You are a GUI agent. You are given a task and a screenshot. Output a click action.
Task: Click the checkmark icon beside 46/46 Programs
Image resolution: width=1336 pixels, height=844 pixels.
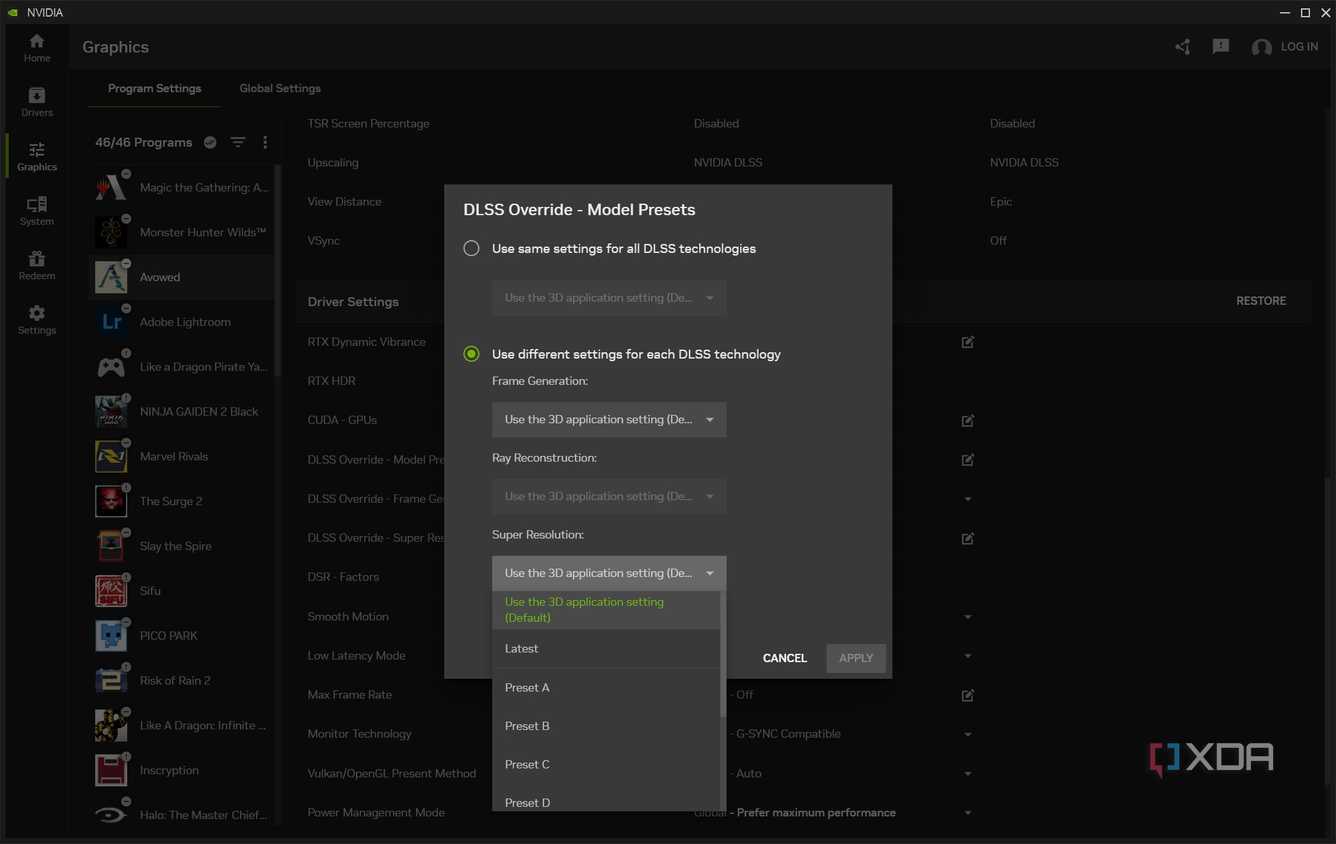pyautogui.click(x=210, y=142)
